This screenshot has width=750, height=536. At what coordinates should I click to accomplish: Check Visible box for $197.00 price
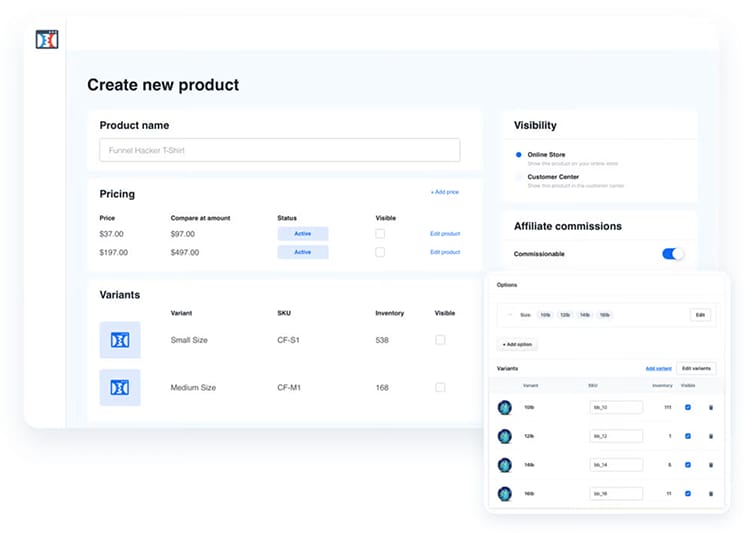(x=380, y=252)
